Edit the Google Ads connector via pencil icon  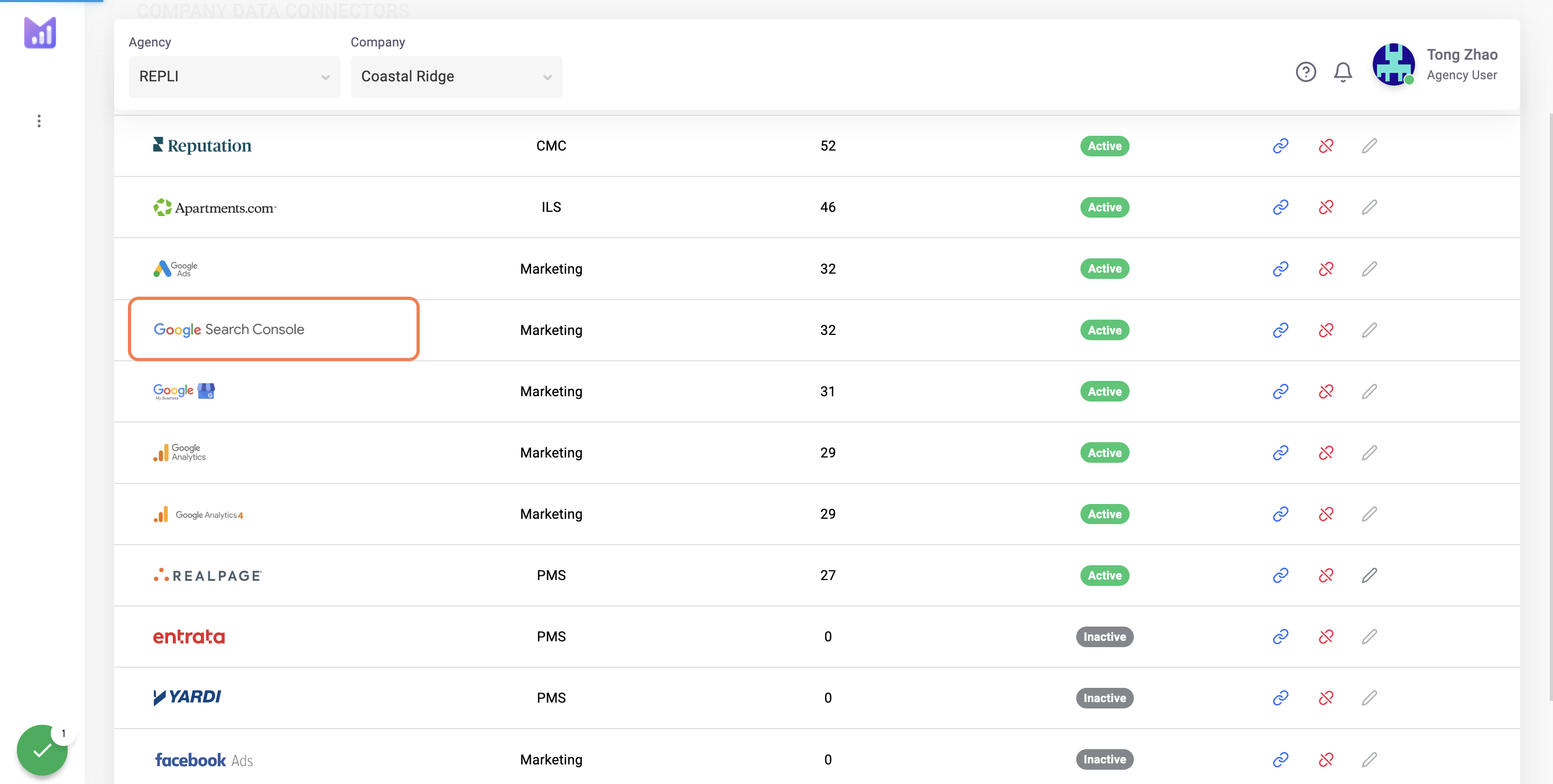(x=1369, y=269)
